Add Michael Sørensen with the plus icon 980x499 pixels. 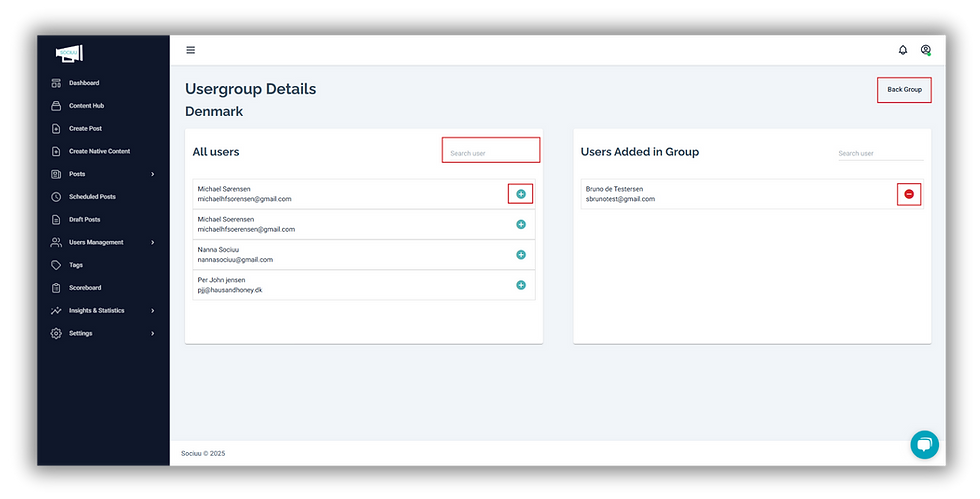521,194
